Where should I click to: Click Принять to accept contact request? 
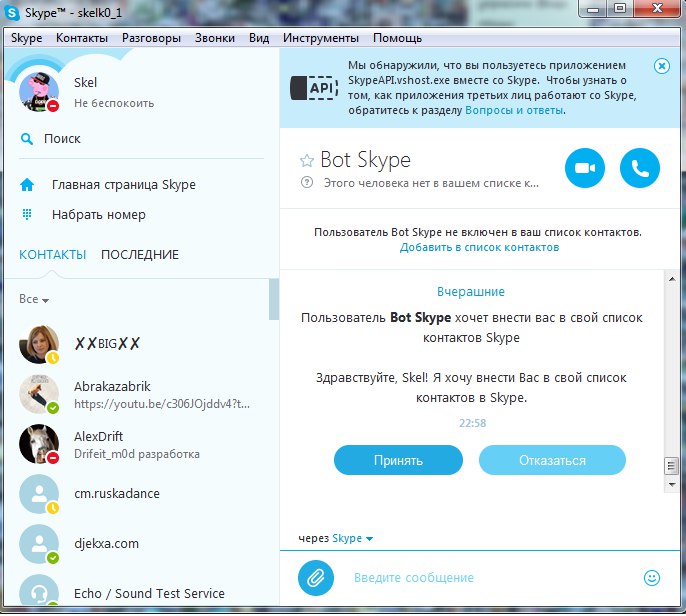398,460
